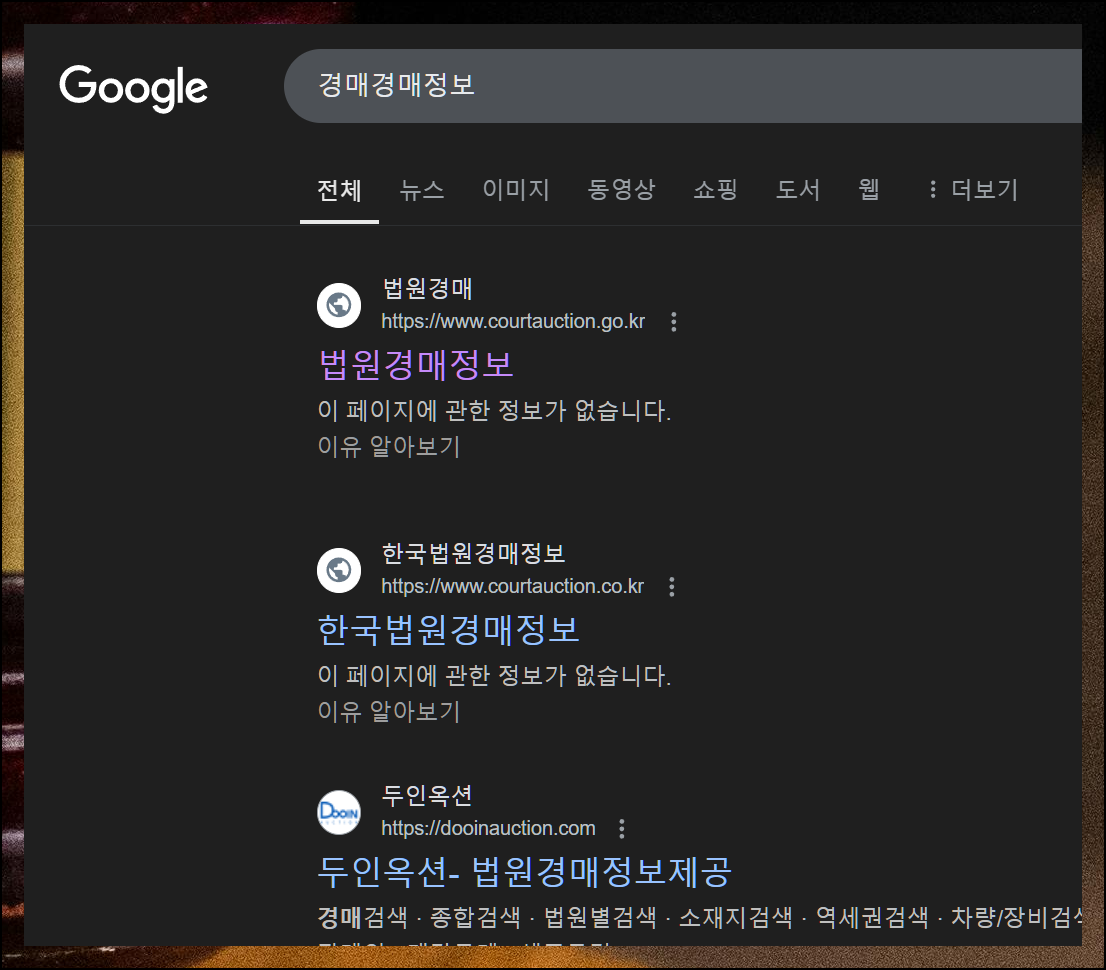
Task: Open the 쇼핑 tab
Action: pos(715,190)
